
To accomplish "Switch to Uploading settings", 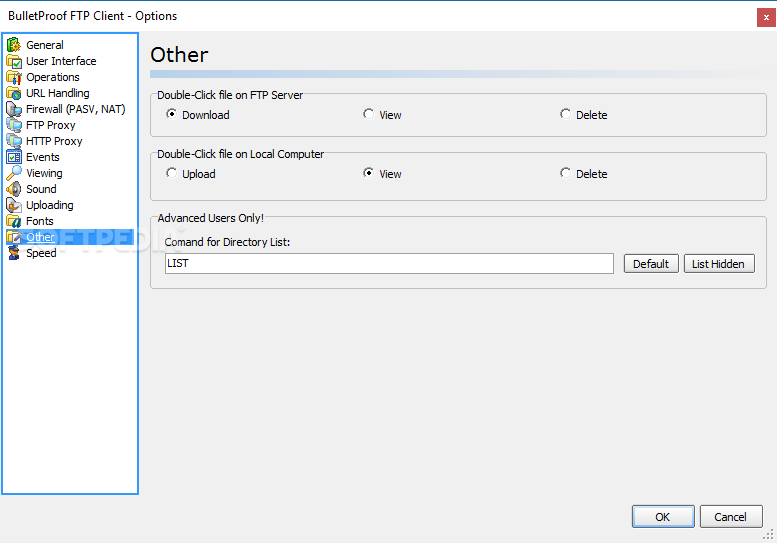I will pos(50,205).
